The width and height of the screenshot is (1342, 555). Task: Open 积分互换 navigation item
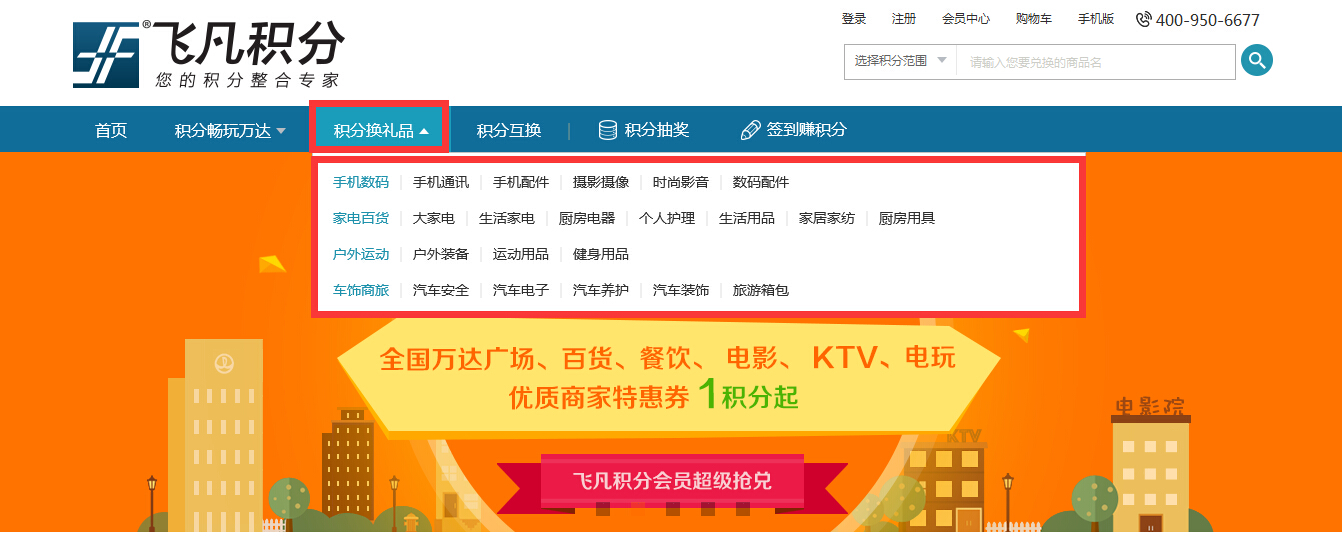point(509,130)
